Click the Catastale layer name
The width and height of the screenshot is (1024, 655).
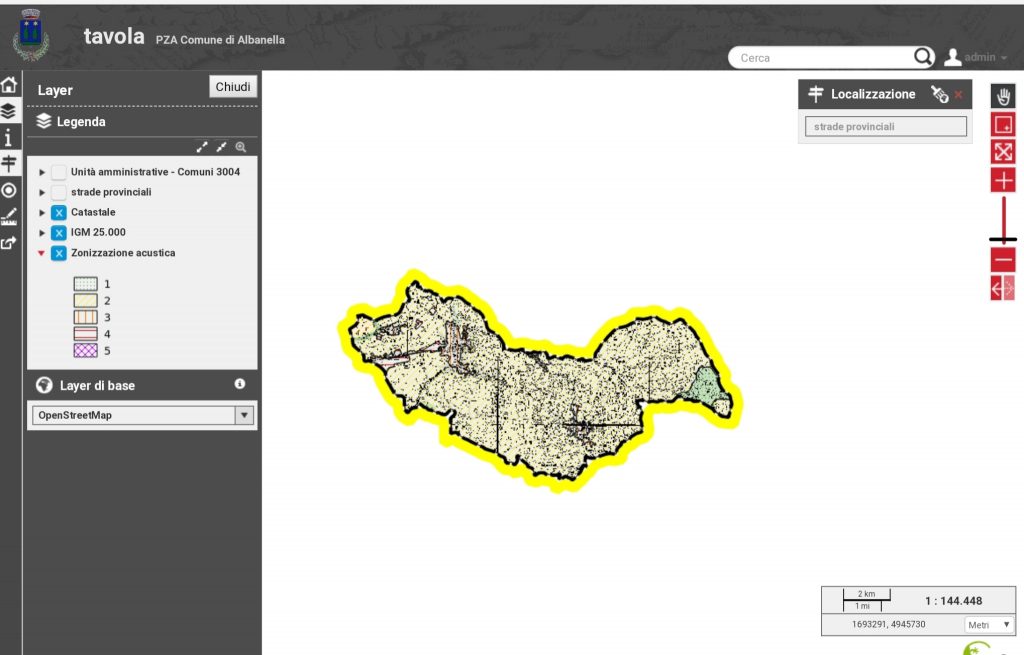(x=93, y=212)
